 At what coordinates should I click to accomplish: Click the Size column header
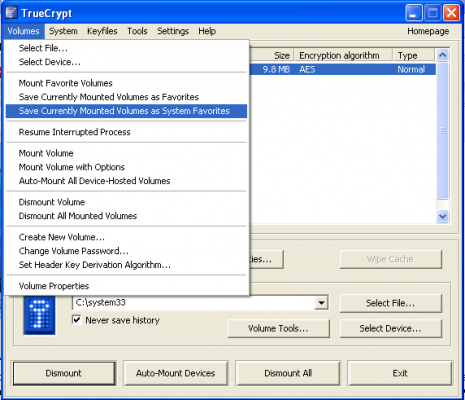272,55
